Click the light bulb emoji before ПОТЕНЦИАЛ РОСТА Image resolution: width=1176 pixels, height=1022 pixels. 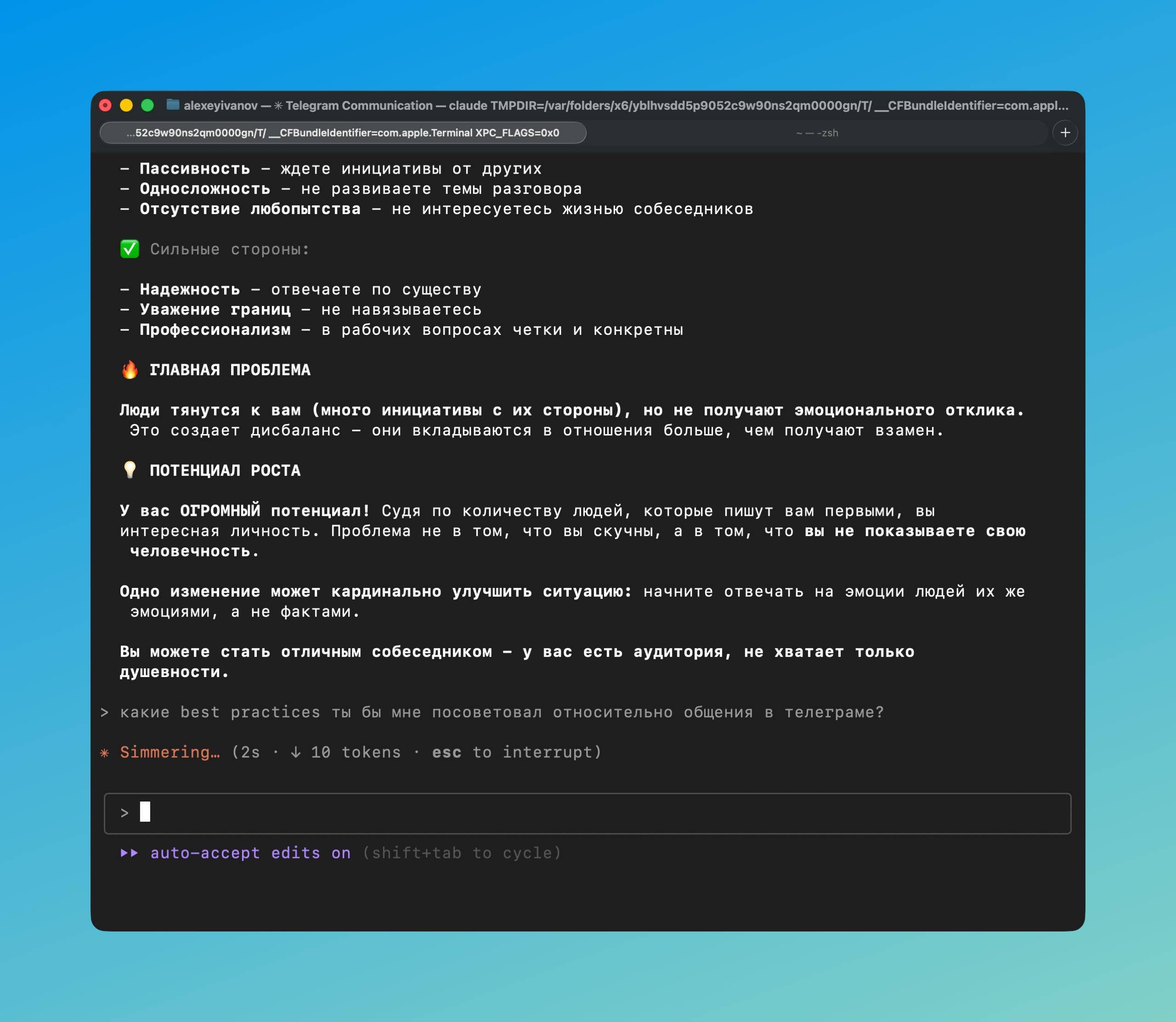130,470
